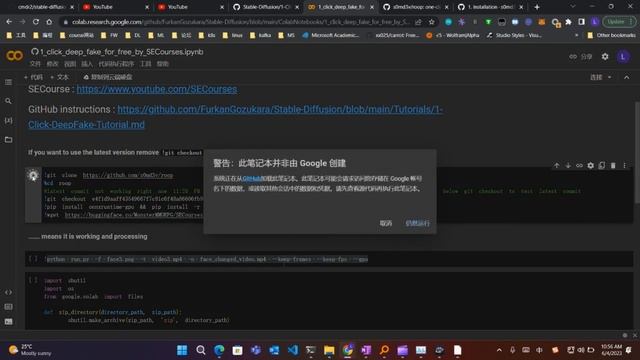Image resolution: width=640 pixels, height=360 pixels.
Task: Open the code snippets icon in left sidebar
Action: [8, 292]
